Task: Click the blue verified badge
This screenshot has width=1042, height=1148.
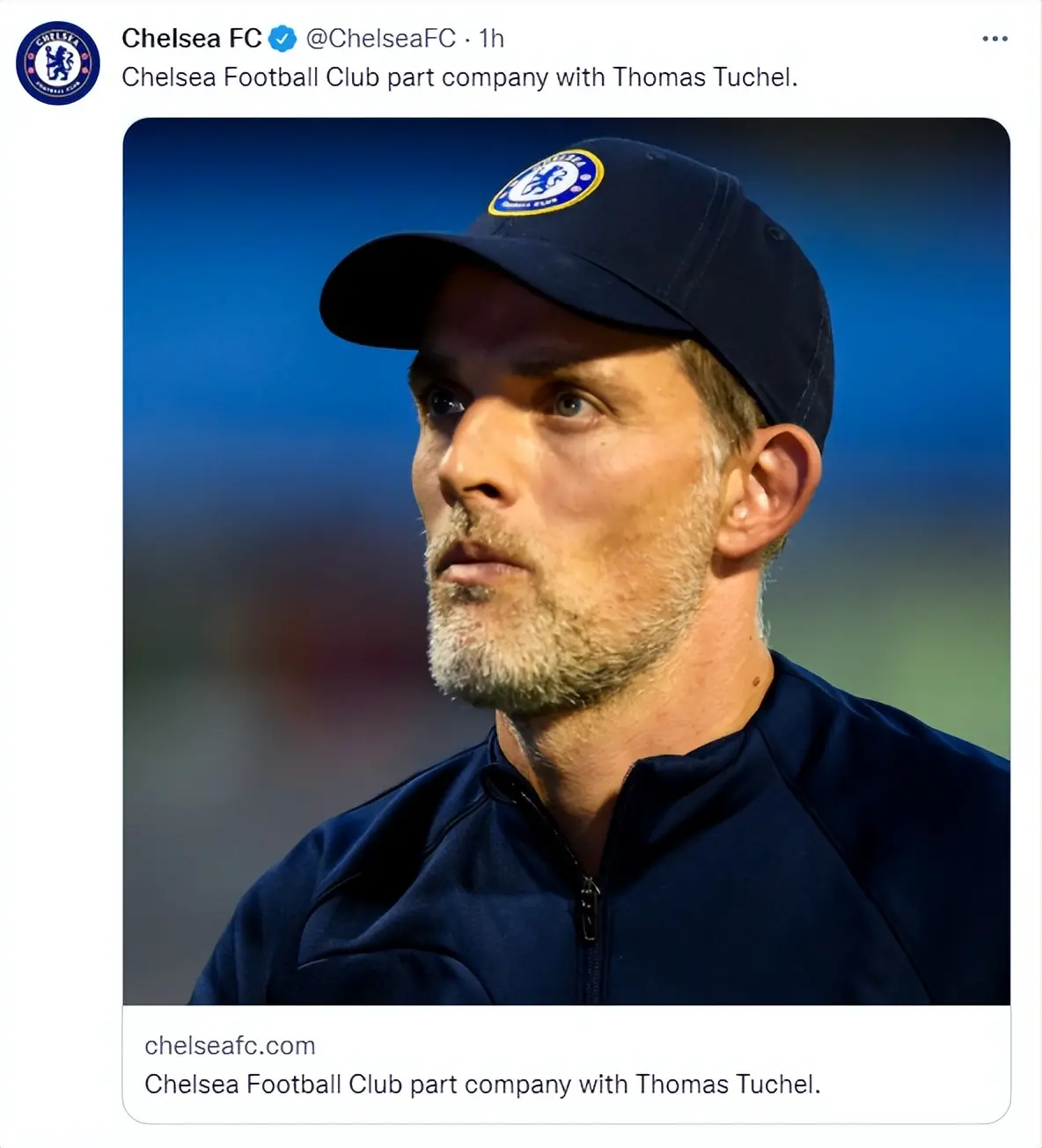Action: 282,39
